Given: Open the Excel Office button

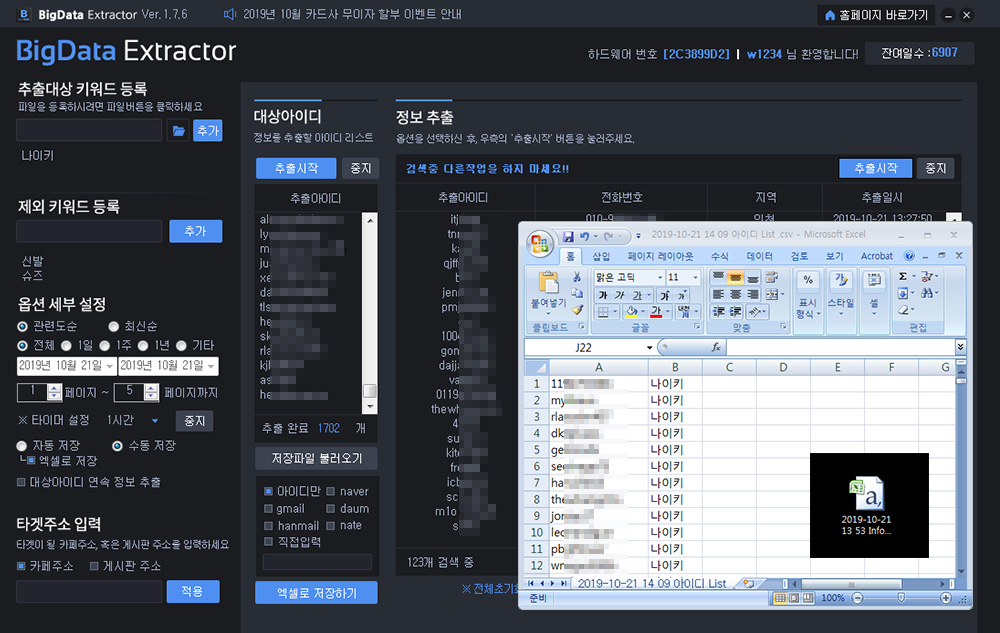Looking at the screenshot, I should 540,243.
